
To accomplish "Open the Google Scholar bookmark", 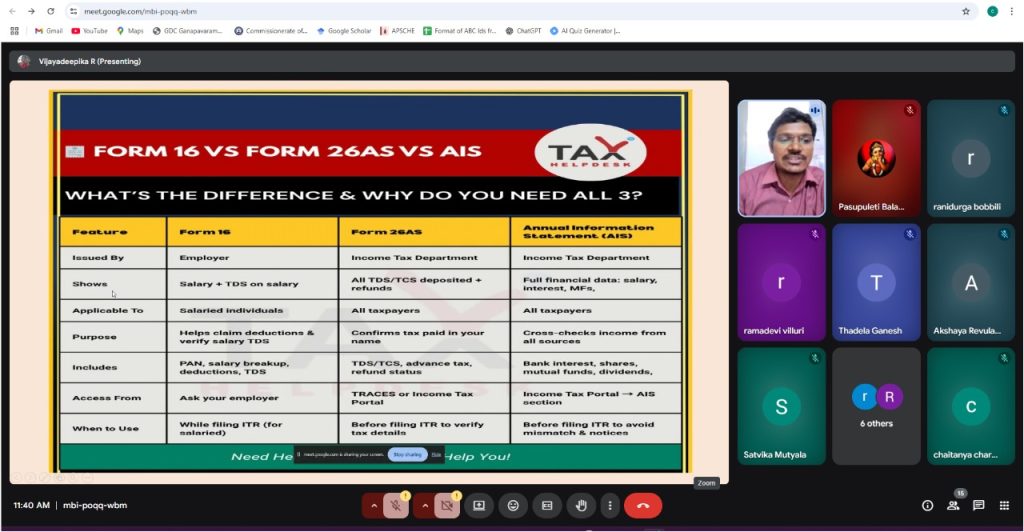I will tap(344, 31).
